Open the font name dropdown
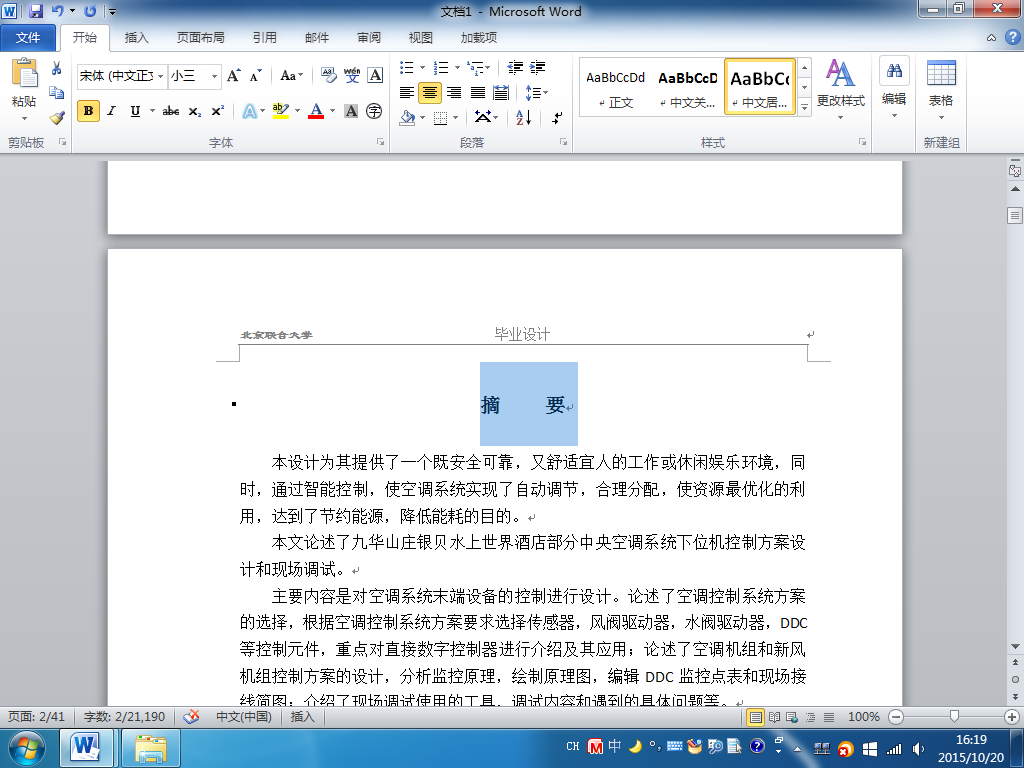The image size is (1024, 768). coord(161,76)
